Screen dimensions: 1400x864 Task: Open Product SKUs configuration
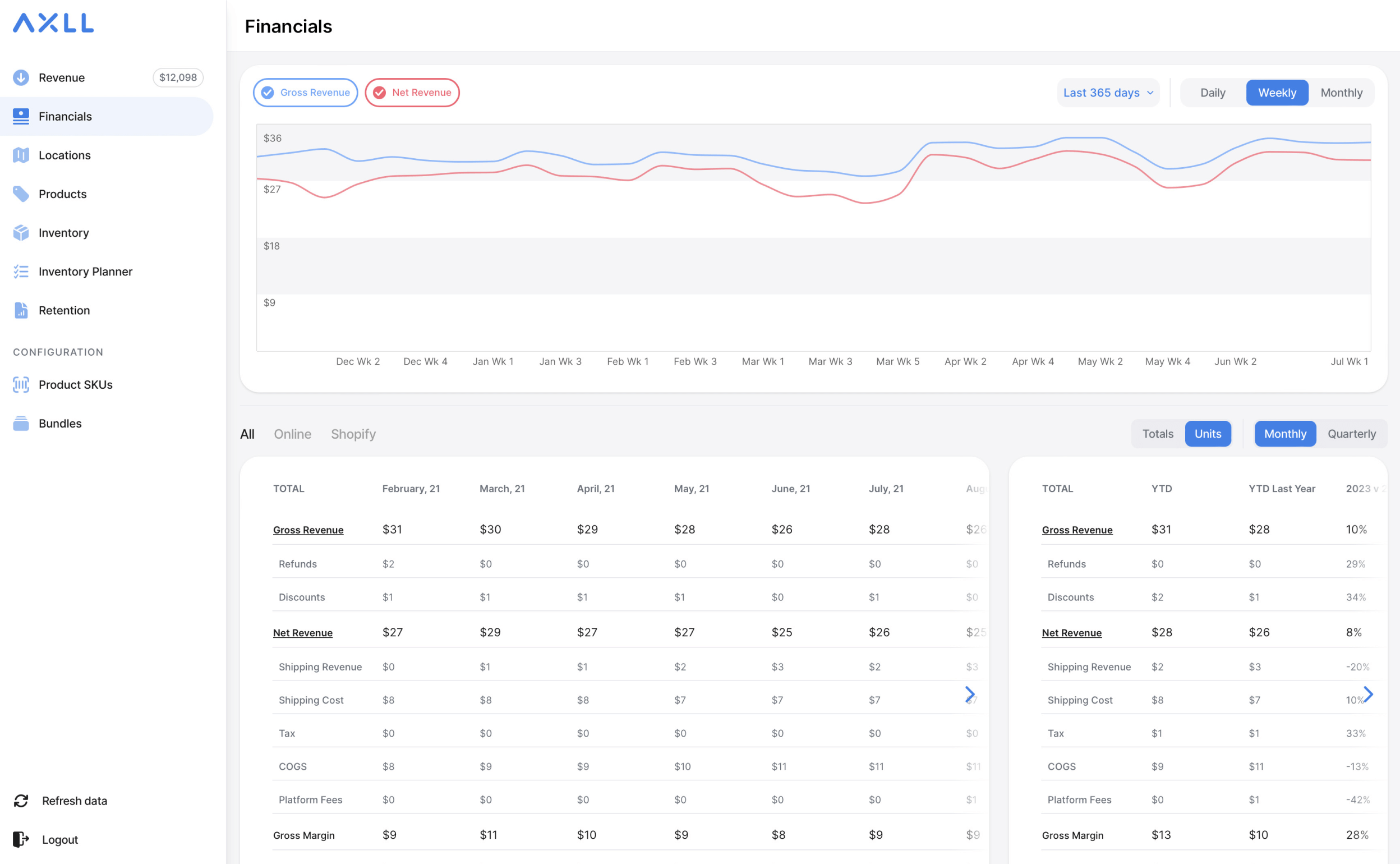click(107, 384)
